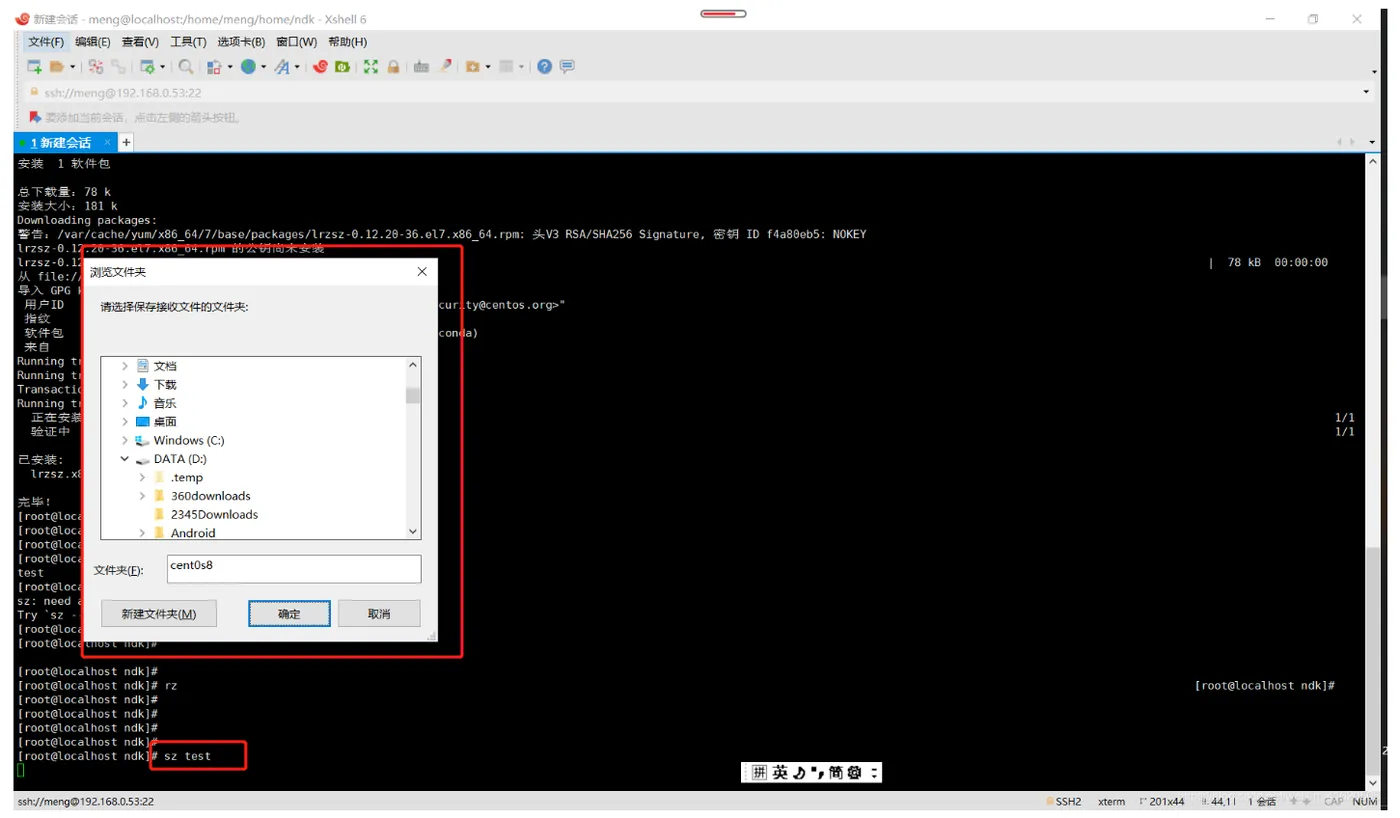Click the Help question mark icon
The height and width of the screenshot is (818, 1400).
(x=544, y=67)
